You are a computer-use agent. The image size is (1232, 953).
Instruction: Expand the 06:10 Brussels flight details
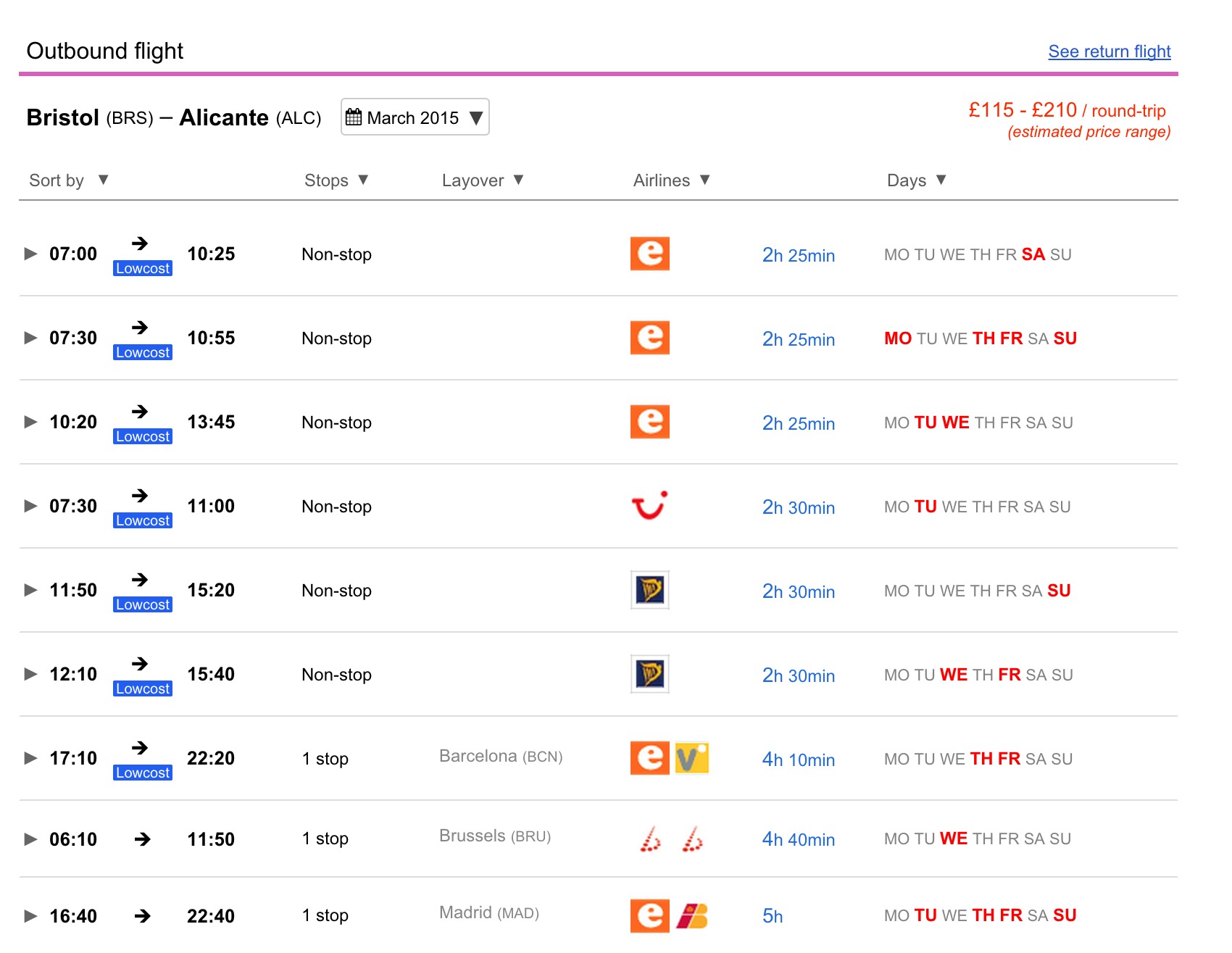point(30,839)
